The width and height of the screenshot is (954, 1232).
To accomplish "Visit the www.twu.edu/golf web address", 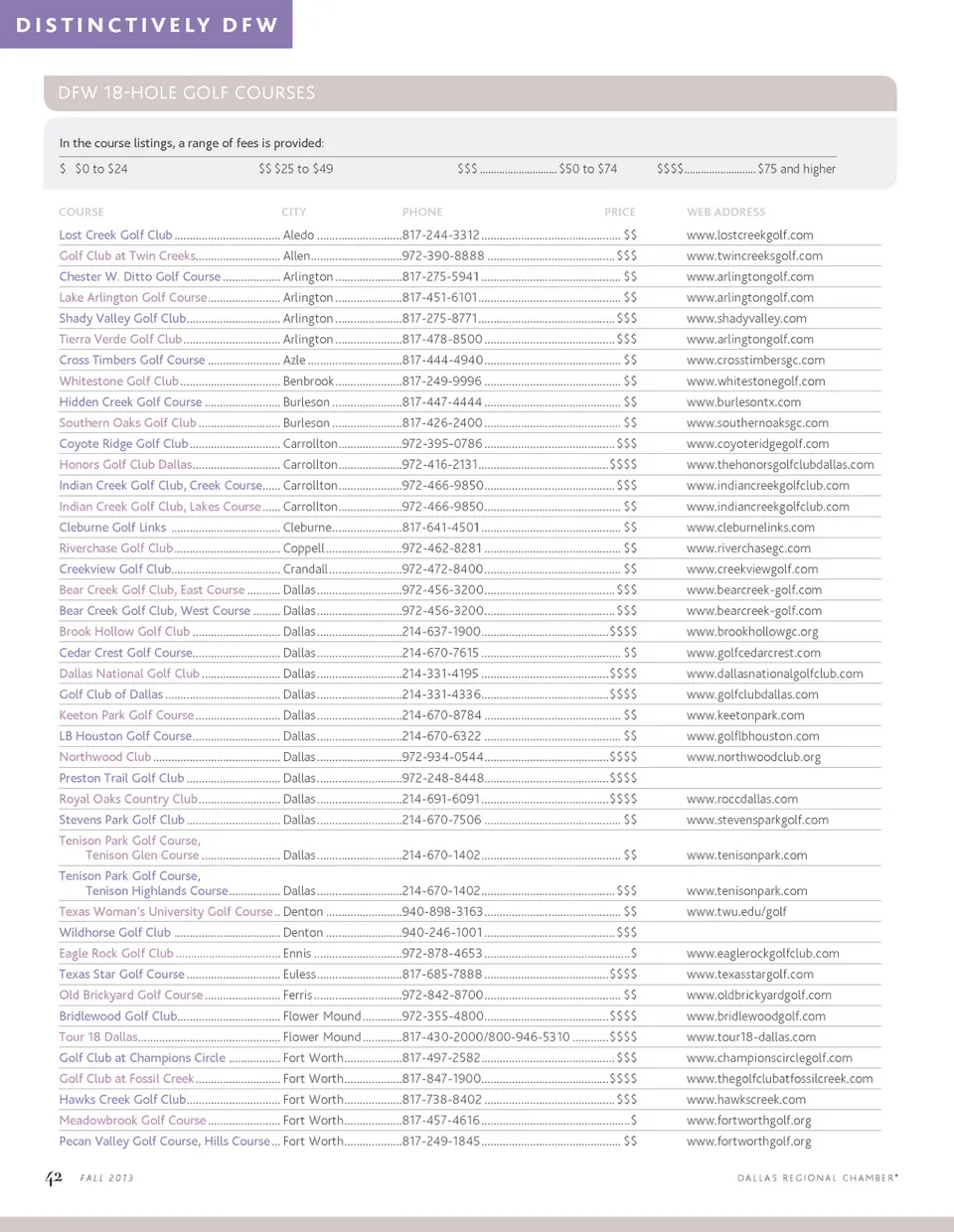I will pos(736,911).
